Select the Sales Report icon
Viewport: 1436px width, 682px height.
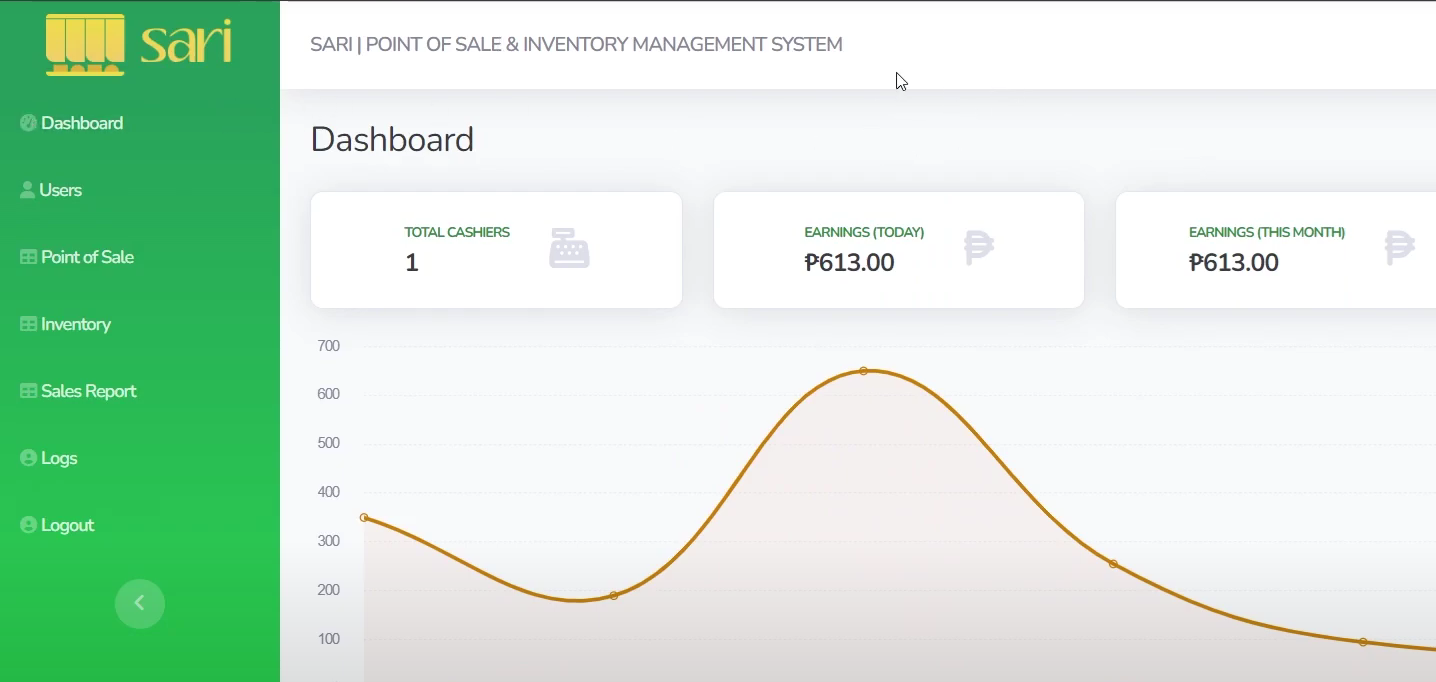tap(27, 390)
